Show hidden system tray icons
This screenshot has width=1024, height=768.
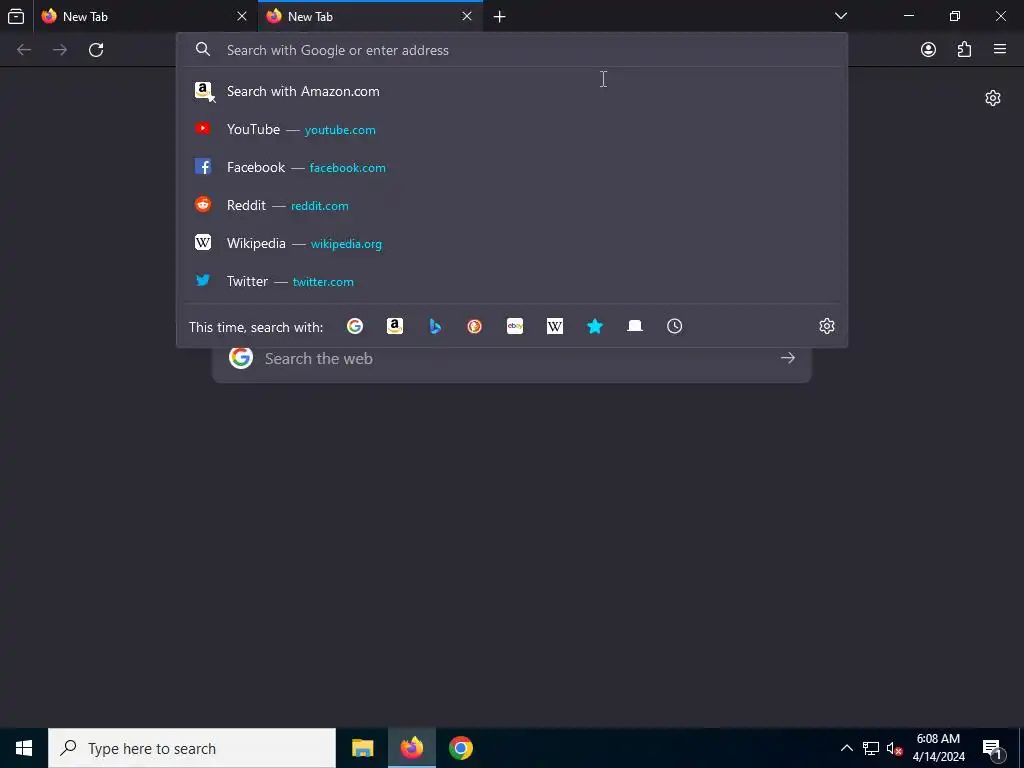(846, 748)
